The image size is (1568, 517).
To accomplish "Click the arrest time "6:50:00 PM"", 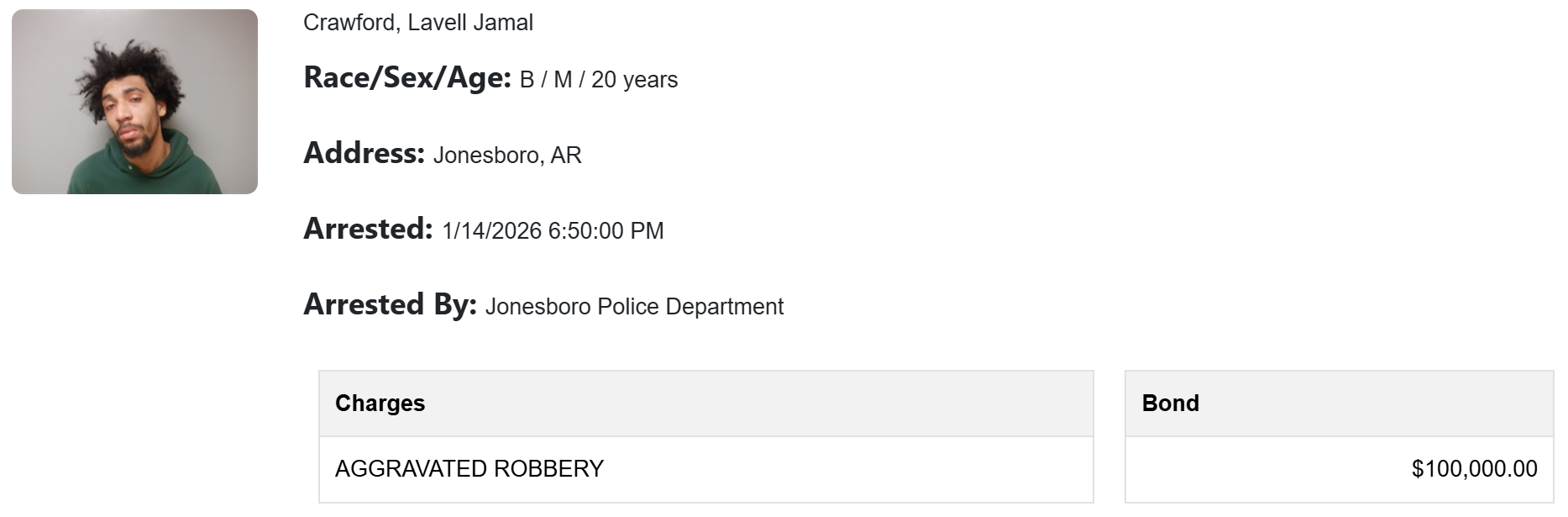I will tap(606, 231).
